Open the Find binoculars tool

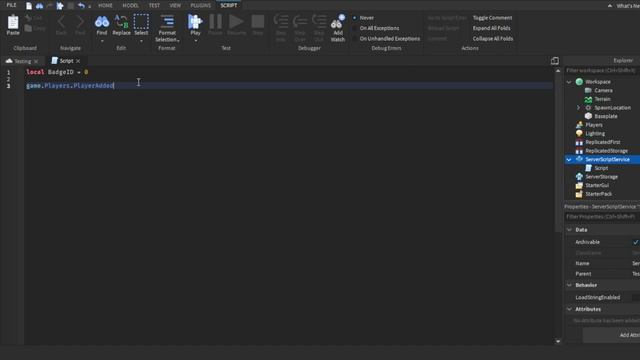click(x=102, y=21)
